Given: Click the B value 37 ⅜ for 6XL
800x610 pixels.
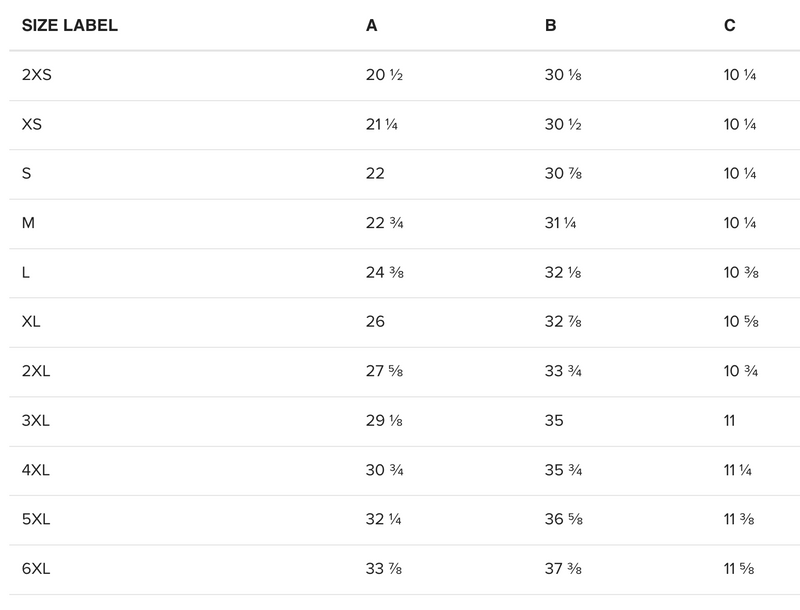Looking at the screenshot, I should tap(564, 569).
